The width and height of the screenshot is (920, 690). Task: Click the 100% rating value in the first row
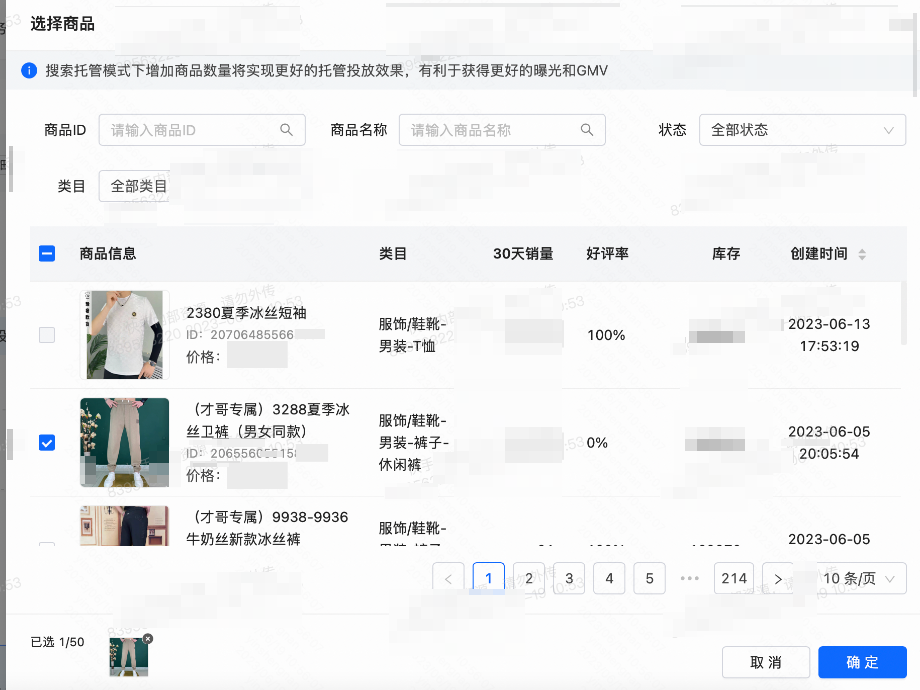[606, 335]
